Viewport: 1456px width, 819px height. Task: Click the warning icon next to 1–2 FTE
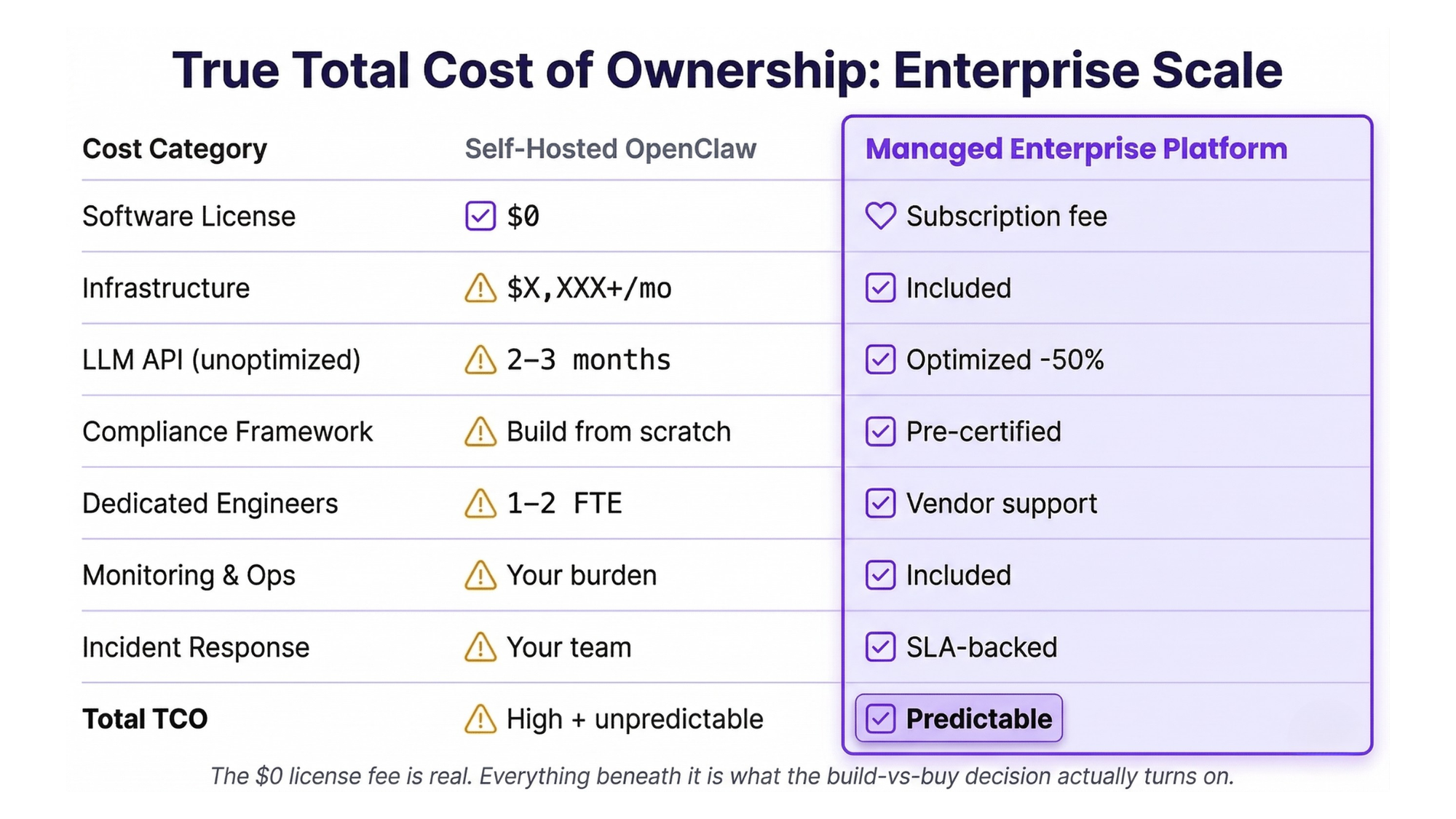[480, 504]
